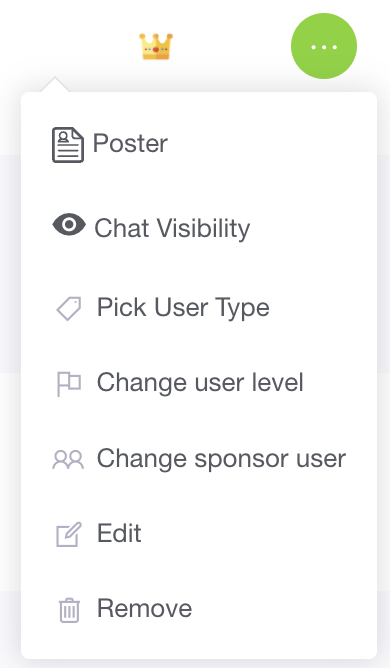Select the Poster menu entry
The height and width of the screenshot is (668, 390).
pyautogui.click(x=199, y=144)
